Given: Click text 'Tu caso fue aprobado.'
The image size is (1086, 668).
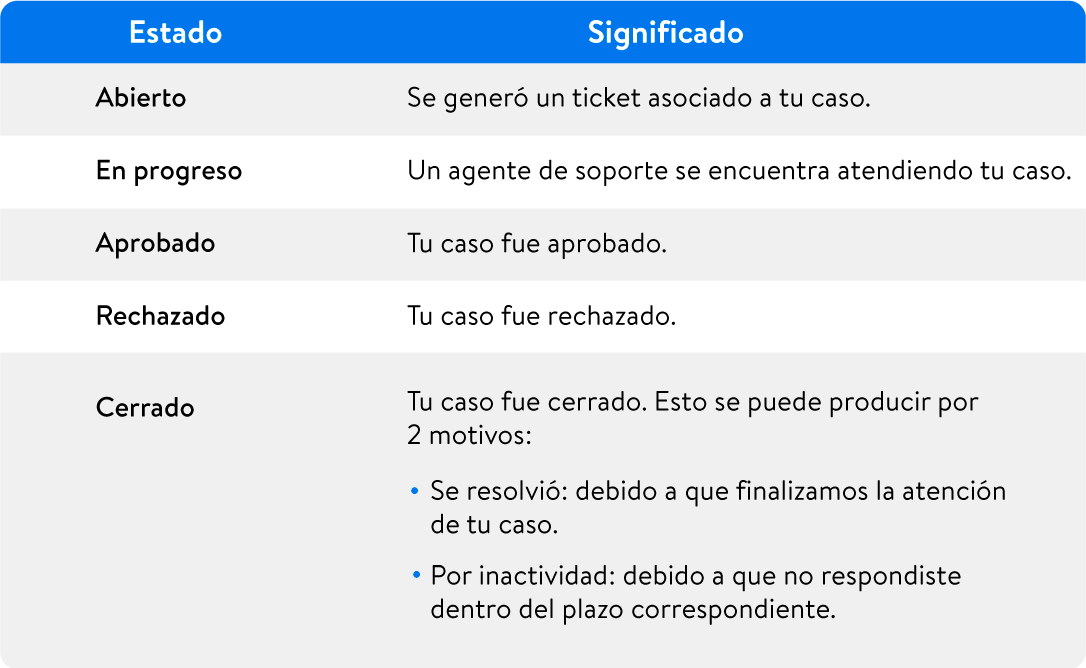Looking at the screenshot, I should coord(537,244).
